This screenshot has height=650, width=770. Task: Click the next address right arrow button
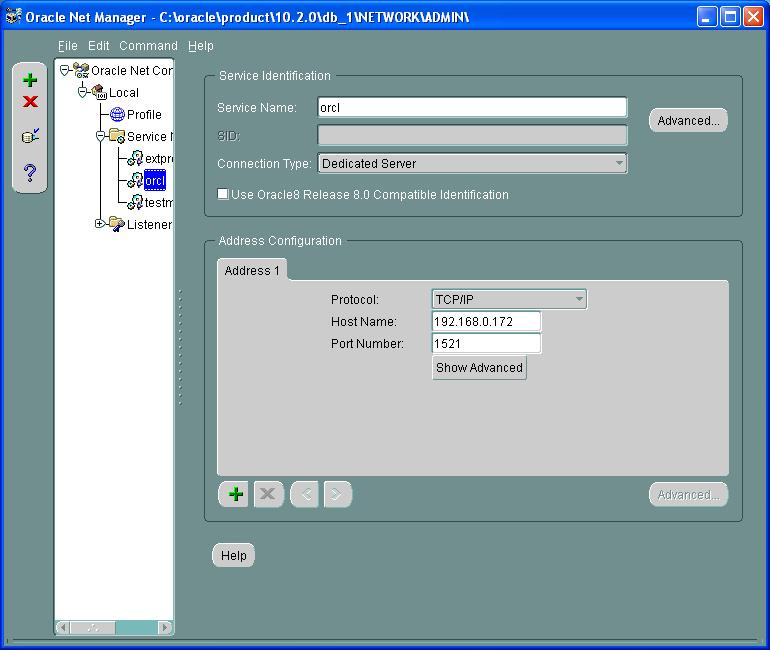[x=337, y=494]
